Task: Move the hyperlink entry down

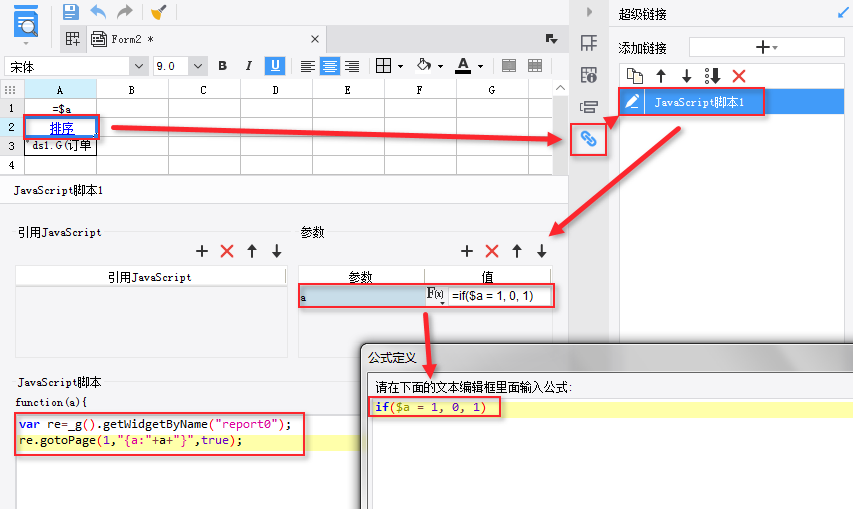Action: pyautogui.click(x=687, y=76)
